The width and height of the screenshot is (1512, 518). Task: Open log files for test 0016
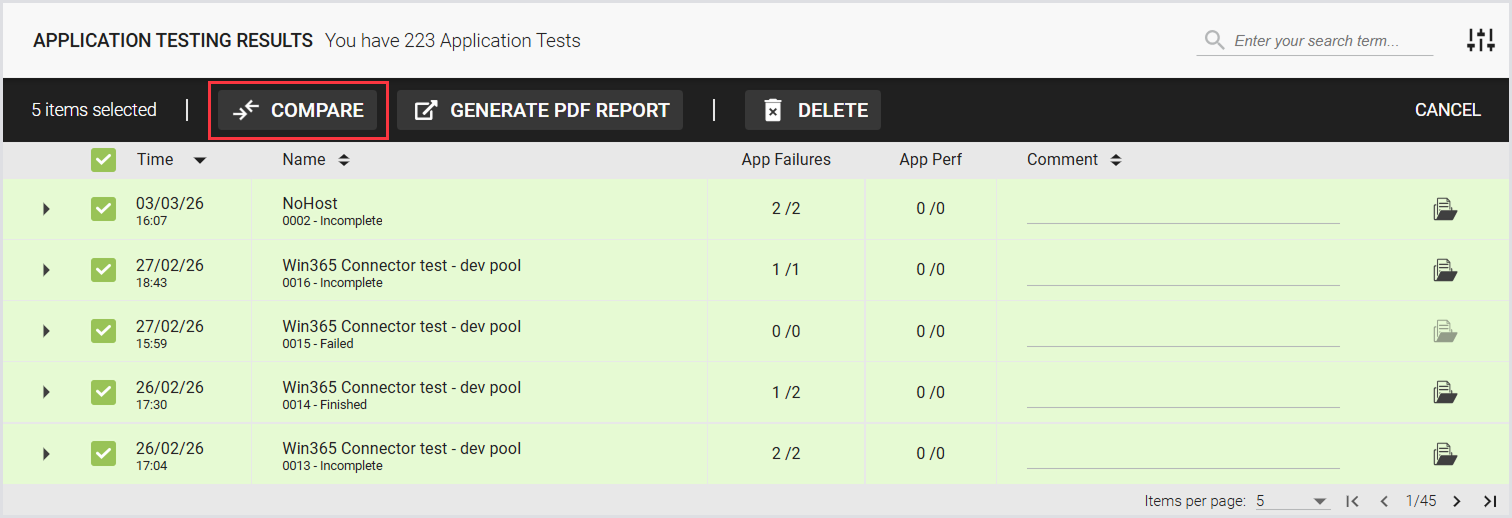pyautogui.click(x=1444, y=270)
